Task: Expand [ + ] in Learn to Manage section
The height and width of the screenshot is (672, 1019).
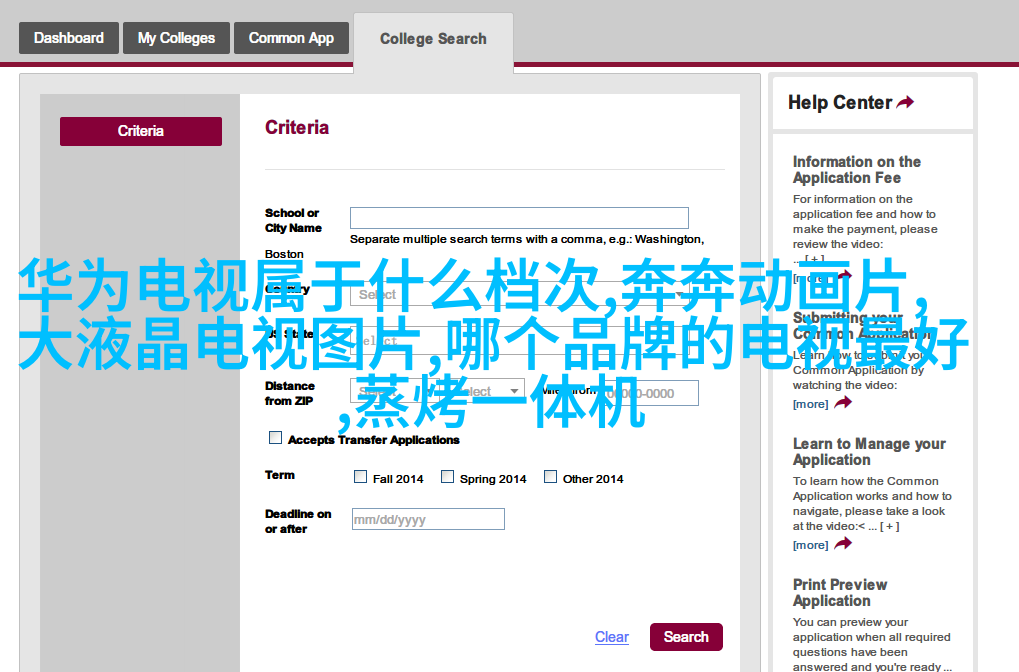Action: tap(890, 526)
